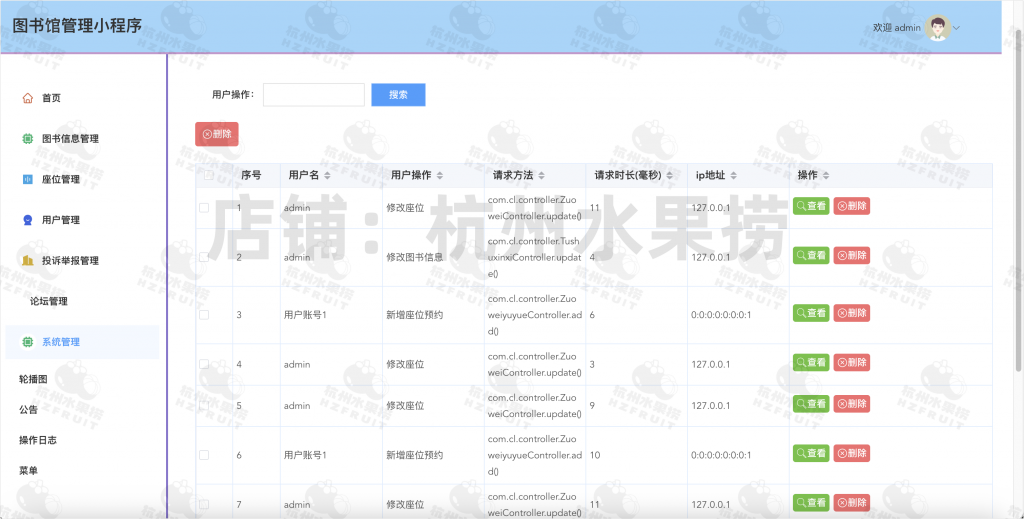The height and width of the screenshot is (519, 1024).
Task: Delete row 6 log entry
Action: (852, 453)
